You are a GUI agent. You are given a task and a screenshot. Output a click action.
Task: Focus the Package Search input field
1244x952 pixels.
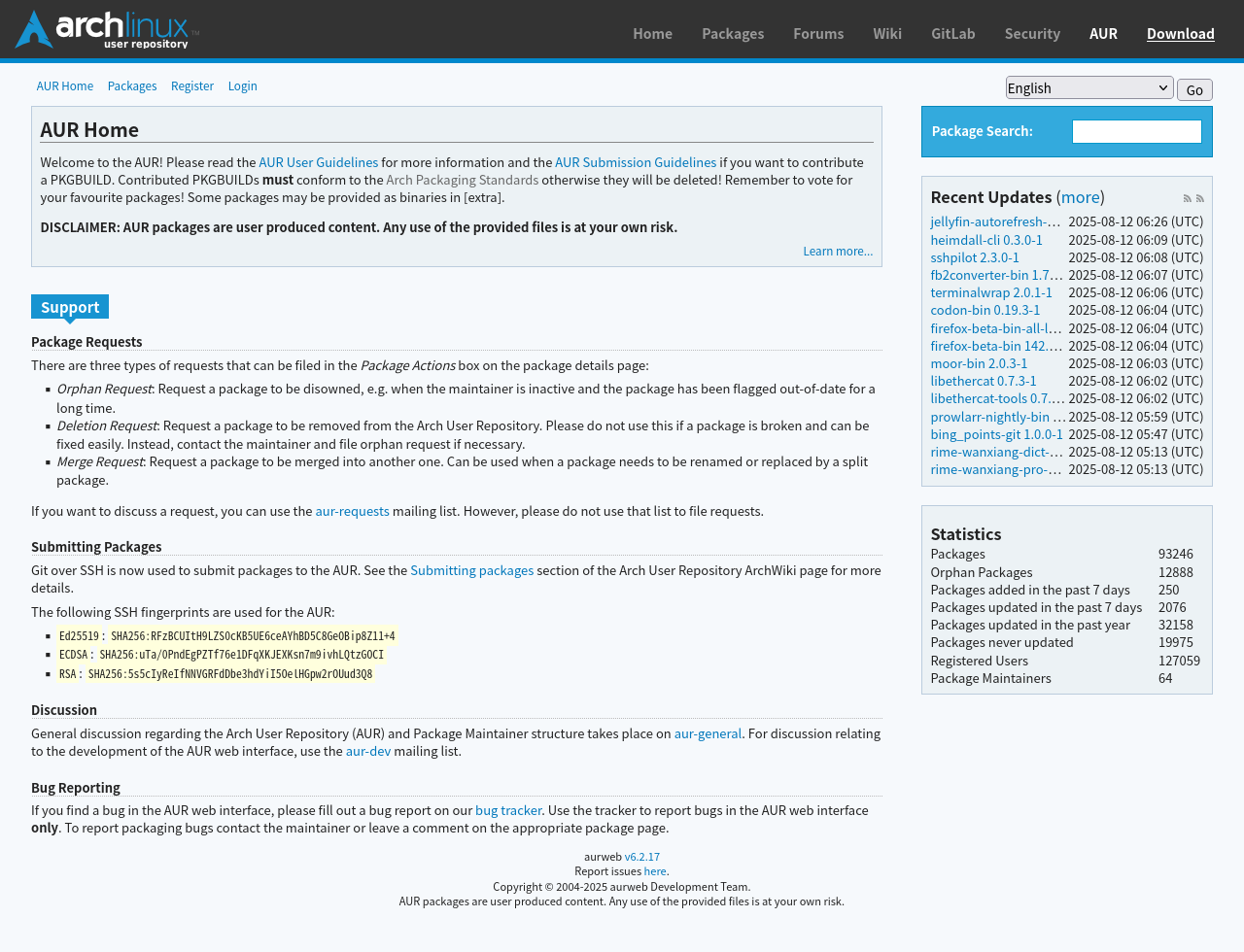[1137, 131]
